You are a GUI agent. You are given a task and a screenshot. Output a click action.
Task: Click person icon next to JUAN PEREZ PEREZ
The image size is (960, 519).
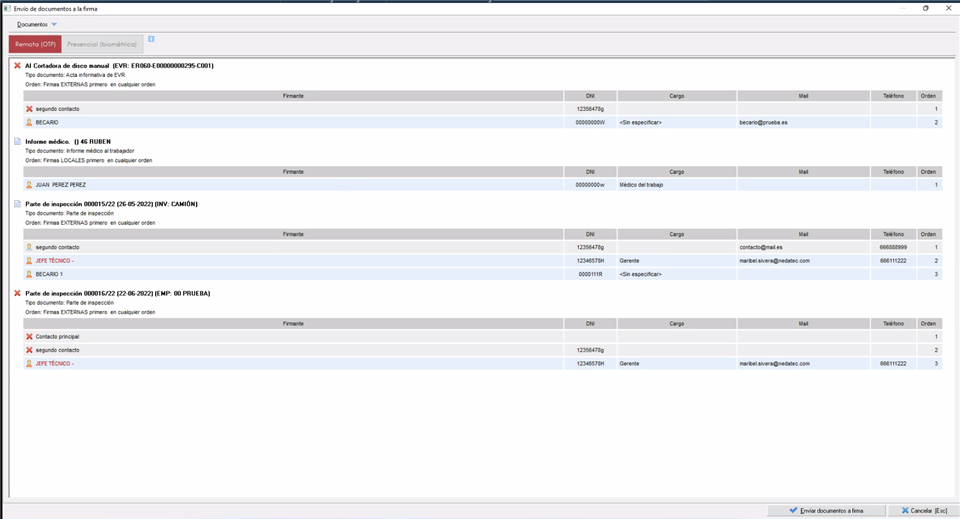click(29, 185)
